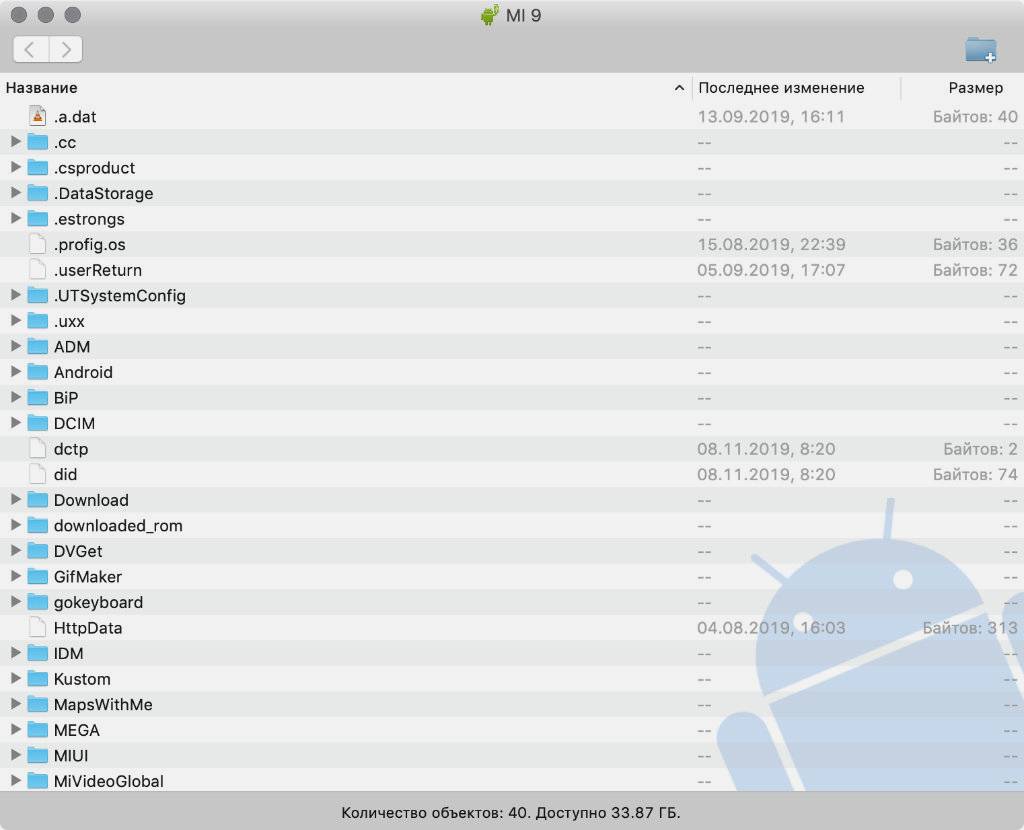This screenshot has height=830, width=1024.
Task: Click the .csproduct folder icon
Action: (38, 168)
